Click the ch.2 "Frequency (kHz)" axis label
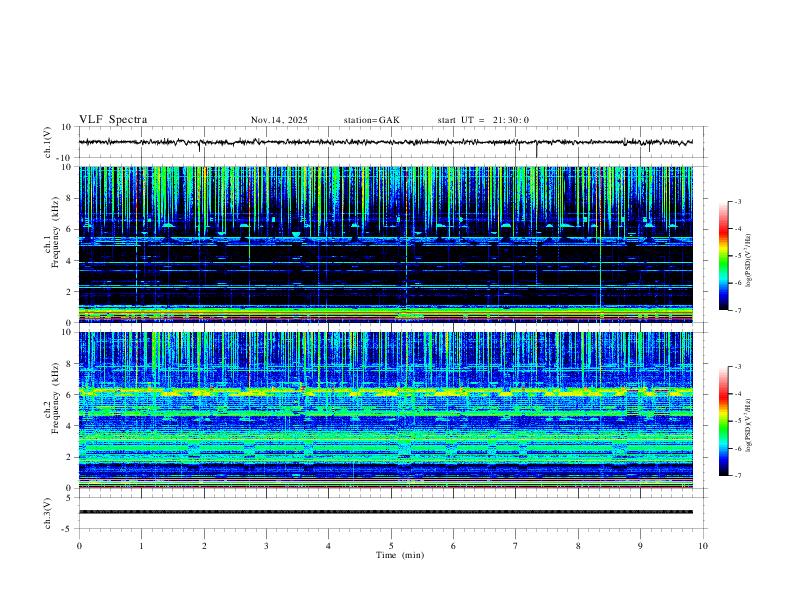 (55, 398)
